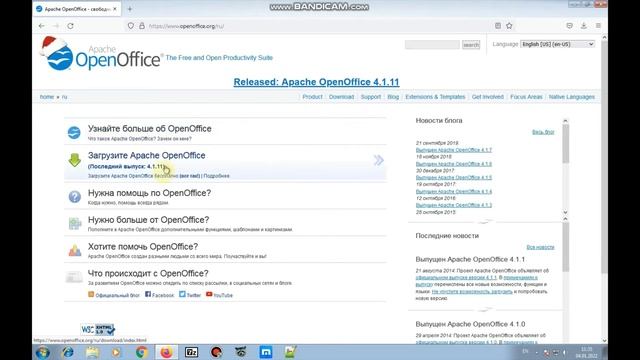Image resolution: width=640 pixels, height=360 pixels.
Task: Open the Get Involved menu item
Action: coord(488,97)
